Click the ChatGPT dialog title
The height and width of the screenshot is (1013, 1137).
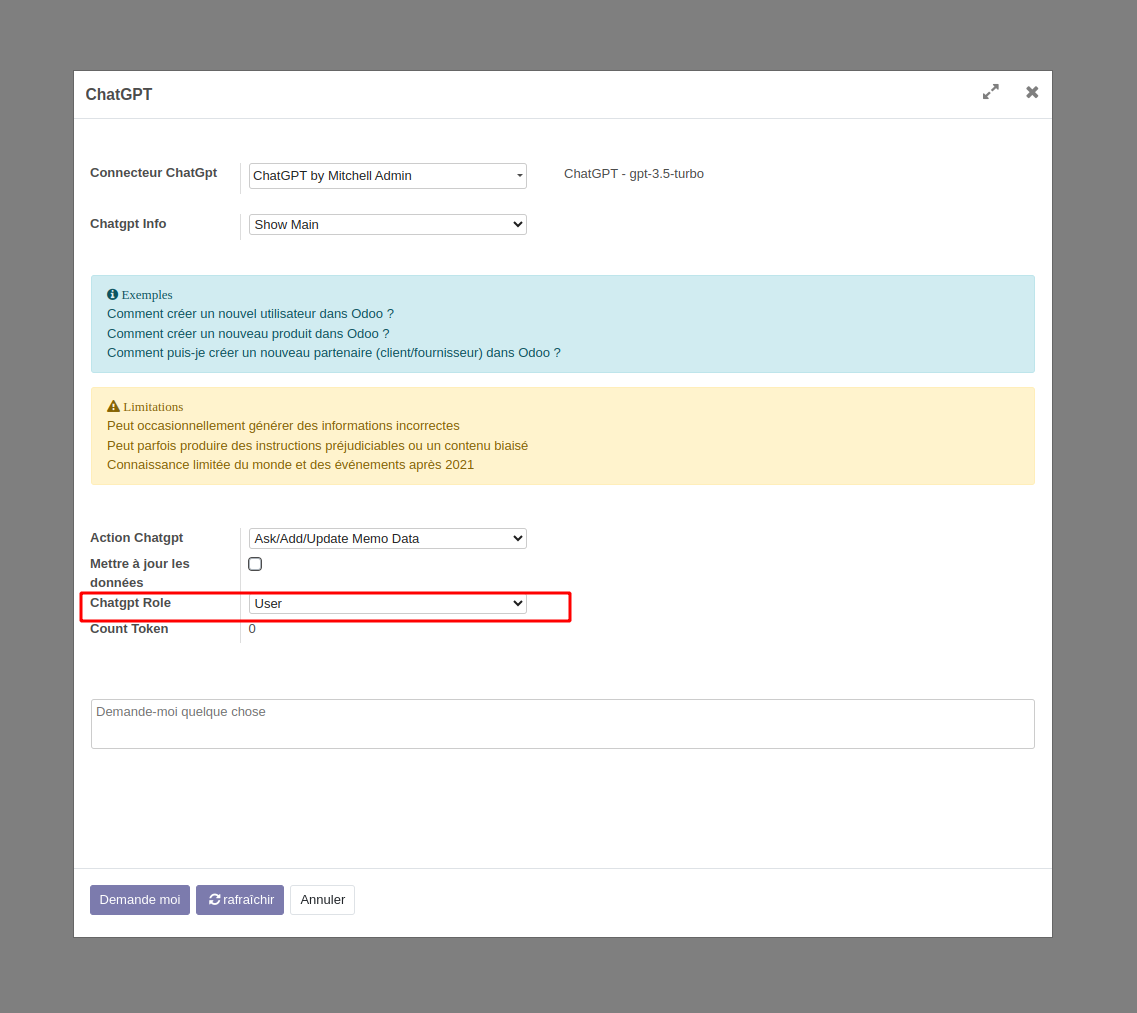(x=119, y=94)
